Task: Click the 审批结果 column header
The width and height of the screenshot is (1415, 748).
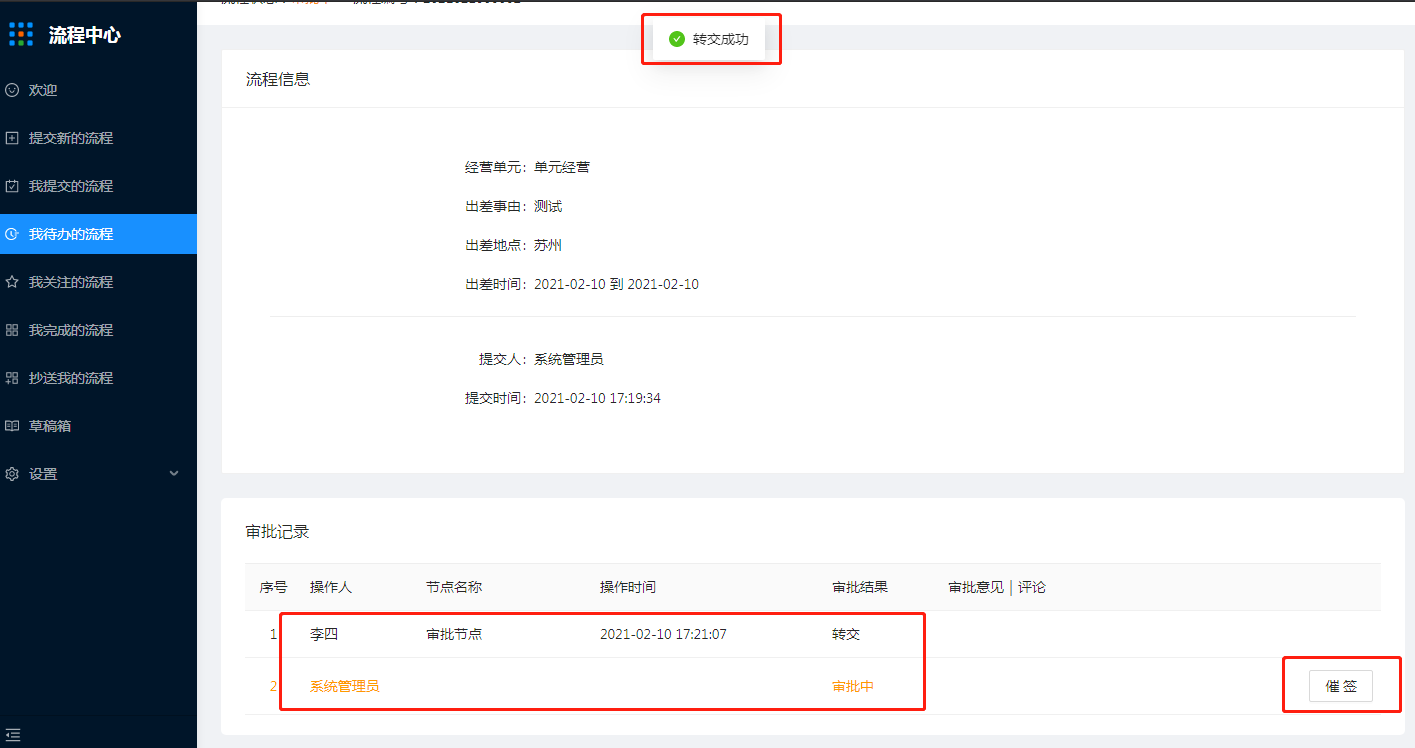Action: 860,587
